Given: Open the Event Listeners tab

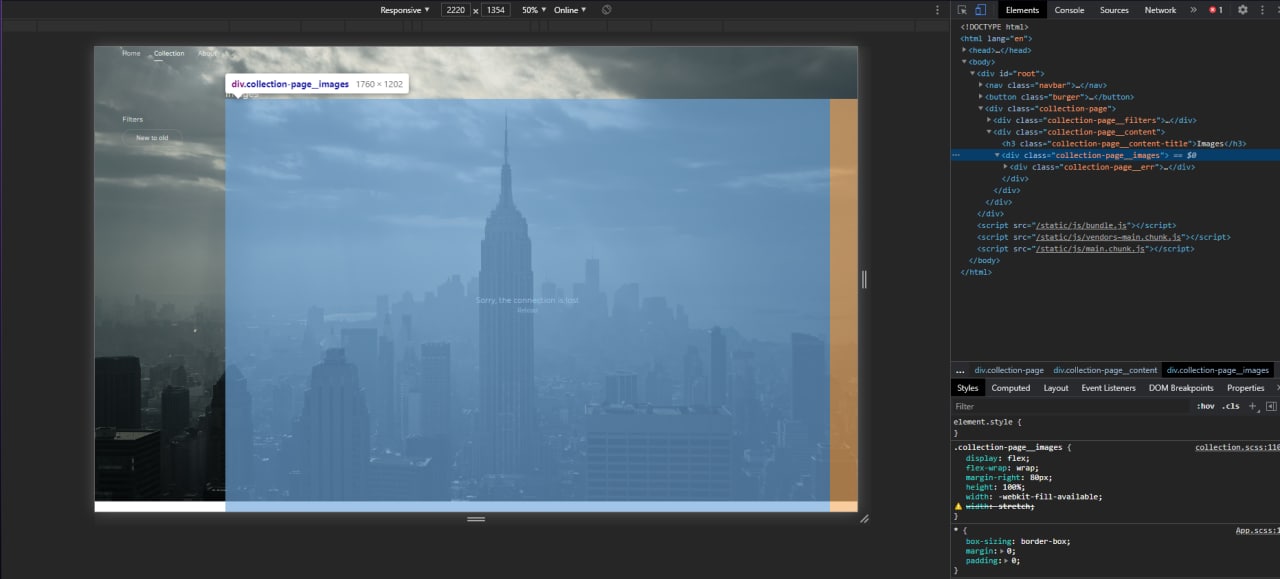Looking at the screenshot, I should click(1108, 388).
